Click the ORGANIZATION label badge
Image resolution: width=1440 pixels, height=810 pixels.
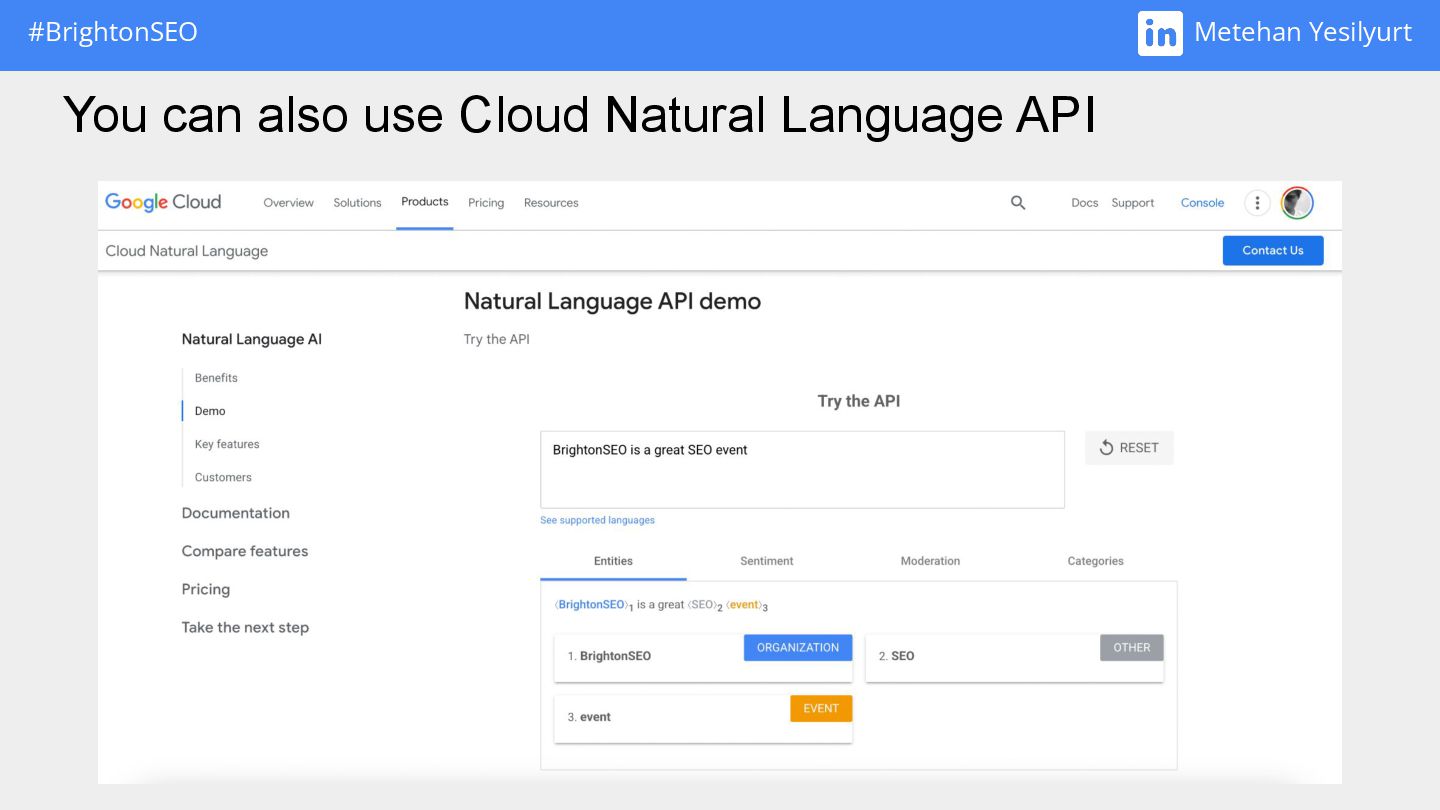pos(798,647)
